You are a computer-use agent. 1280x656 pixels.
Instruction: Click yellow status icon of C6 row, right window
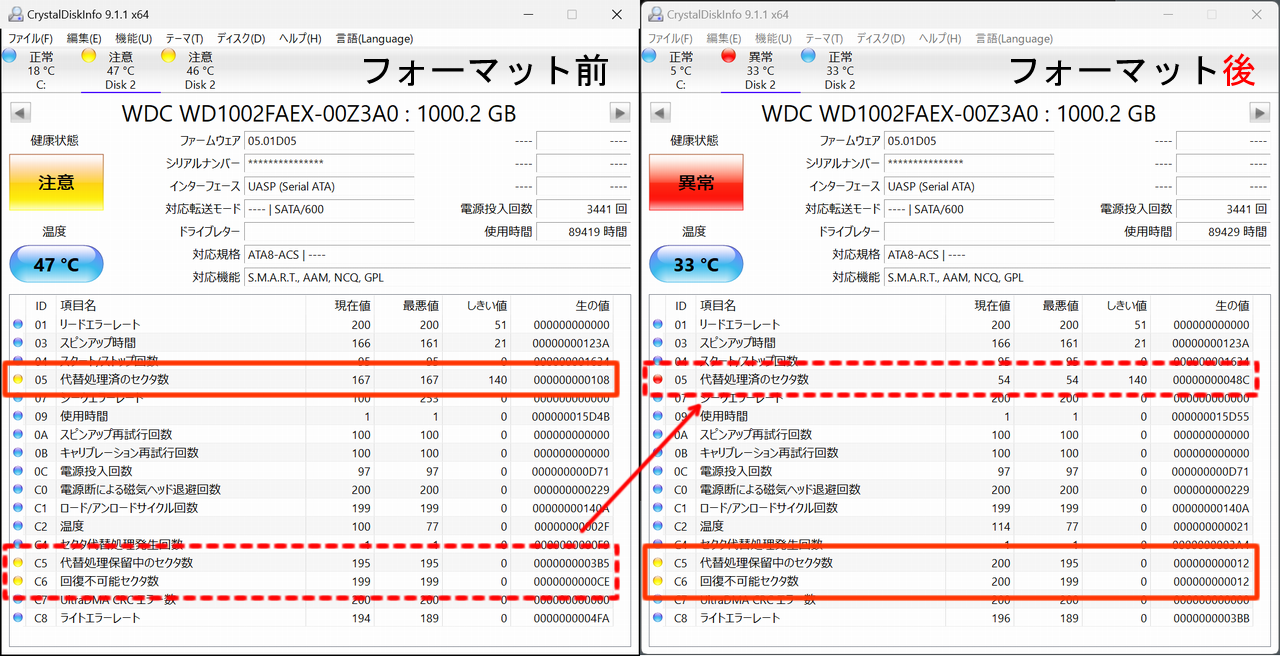click(x=657, y=581)
